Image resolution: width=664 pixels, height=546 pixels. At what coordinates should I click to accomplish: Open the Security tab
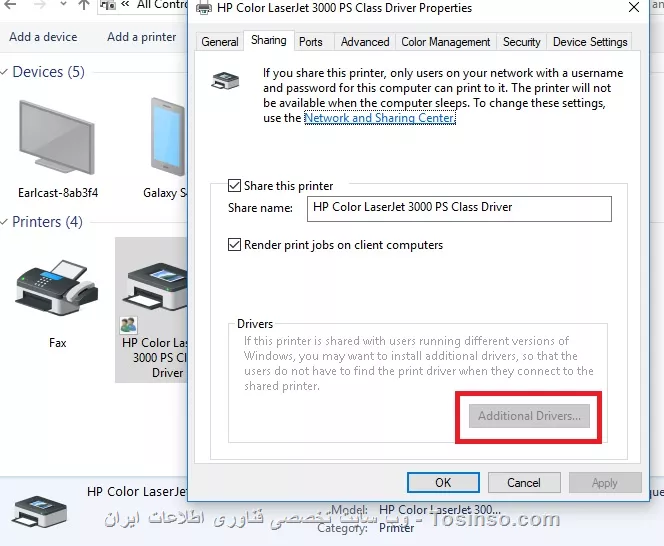[x=521, y=42]
